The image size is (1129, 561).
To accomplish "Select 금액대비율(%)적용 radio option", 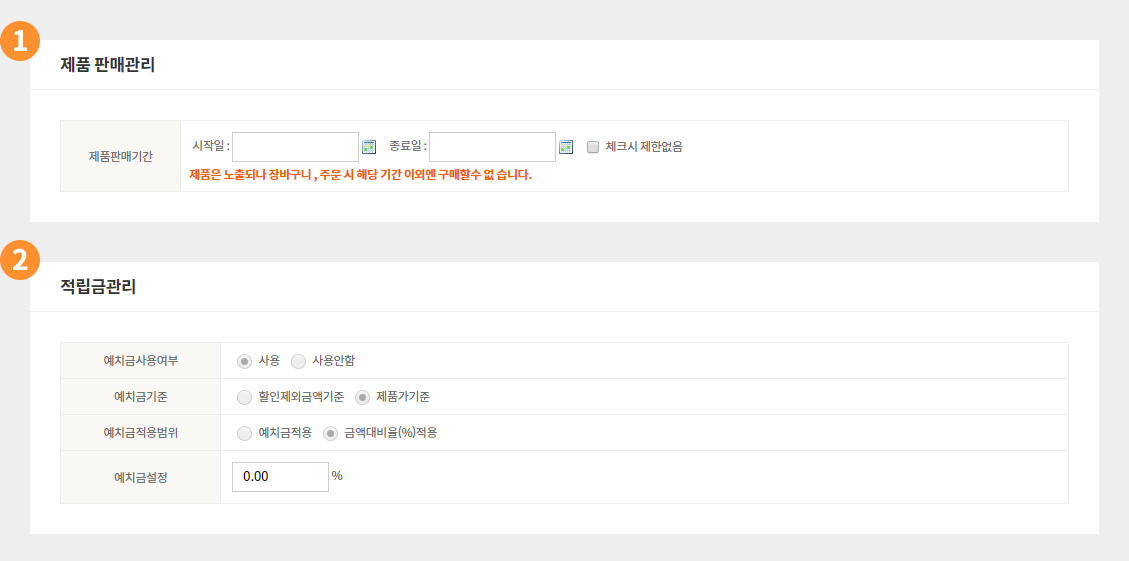I will point(330,433).
